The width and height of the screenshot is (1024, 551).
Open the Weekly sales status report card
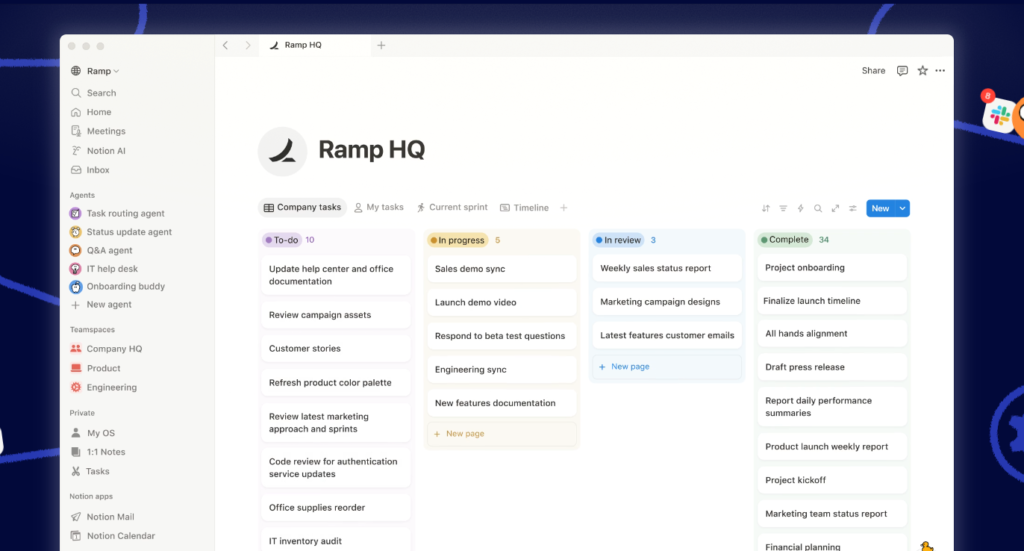(667, 268)
